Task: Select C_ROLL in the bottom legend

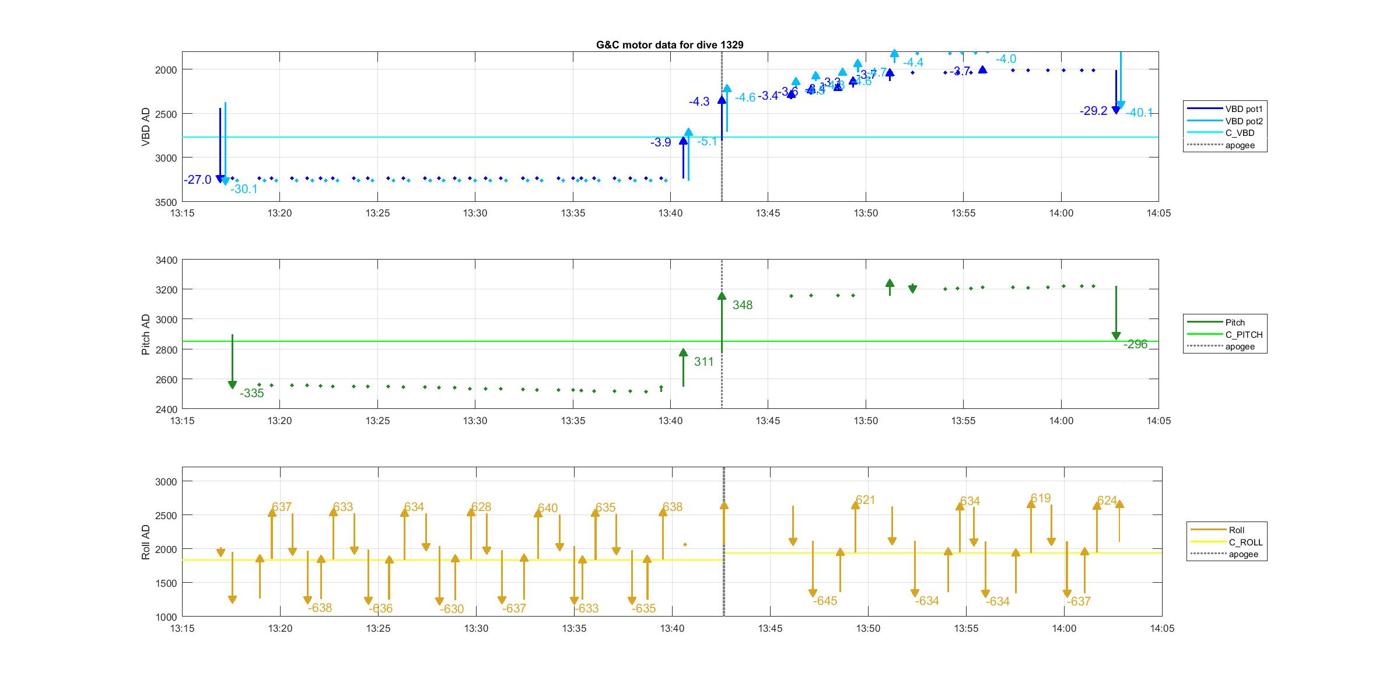Action: click(1245, 542)
